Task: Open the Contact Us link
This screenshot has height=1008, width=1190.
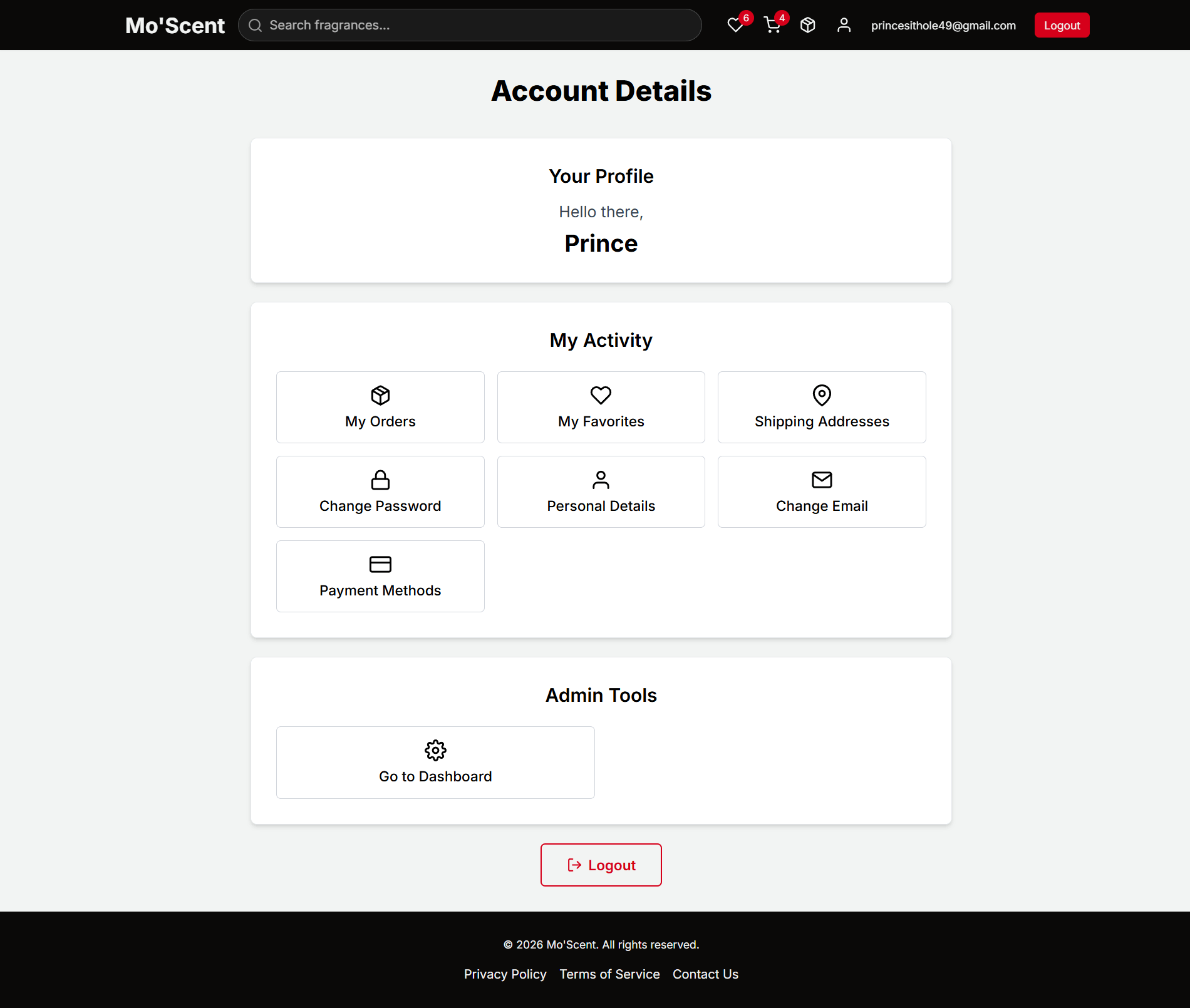Action: tap(705, 974)
